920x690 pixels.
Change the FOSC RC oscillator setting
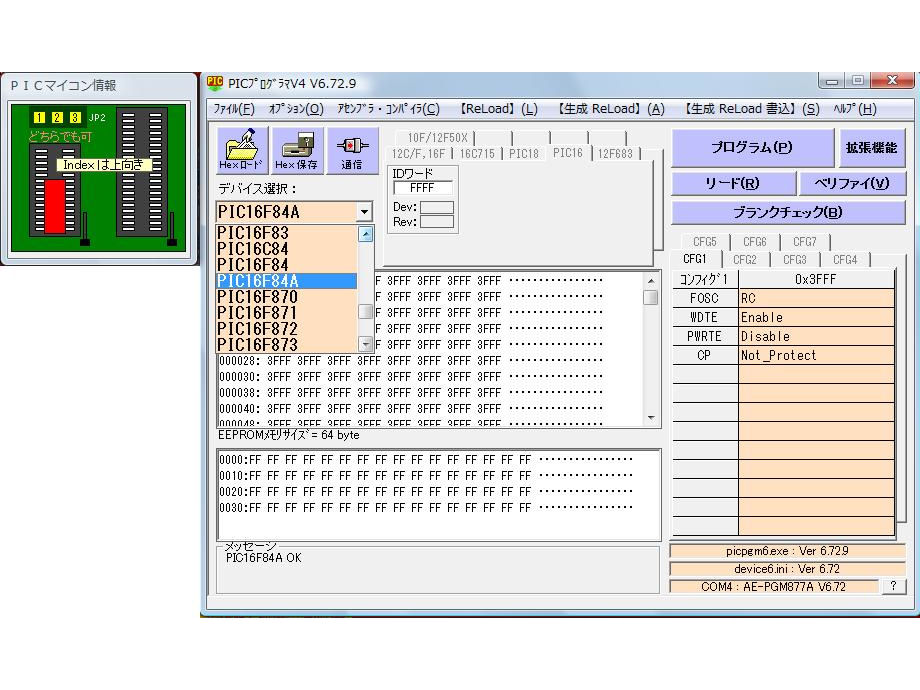[x=816, y=298]
